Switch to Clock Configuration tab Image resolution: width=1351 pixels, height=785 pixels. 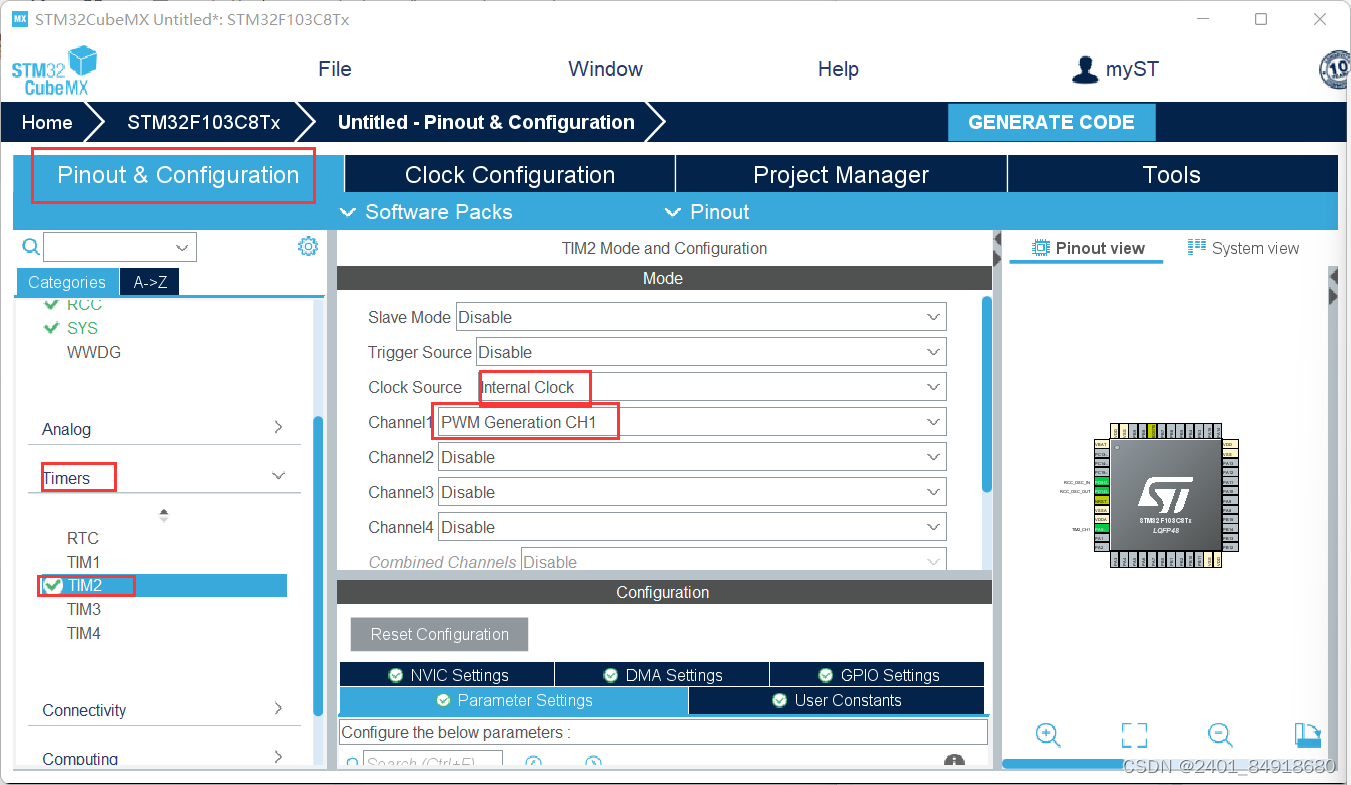[x=510, y=175]
